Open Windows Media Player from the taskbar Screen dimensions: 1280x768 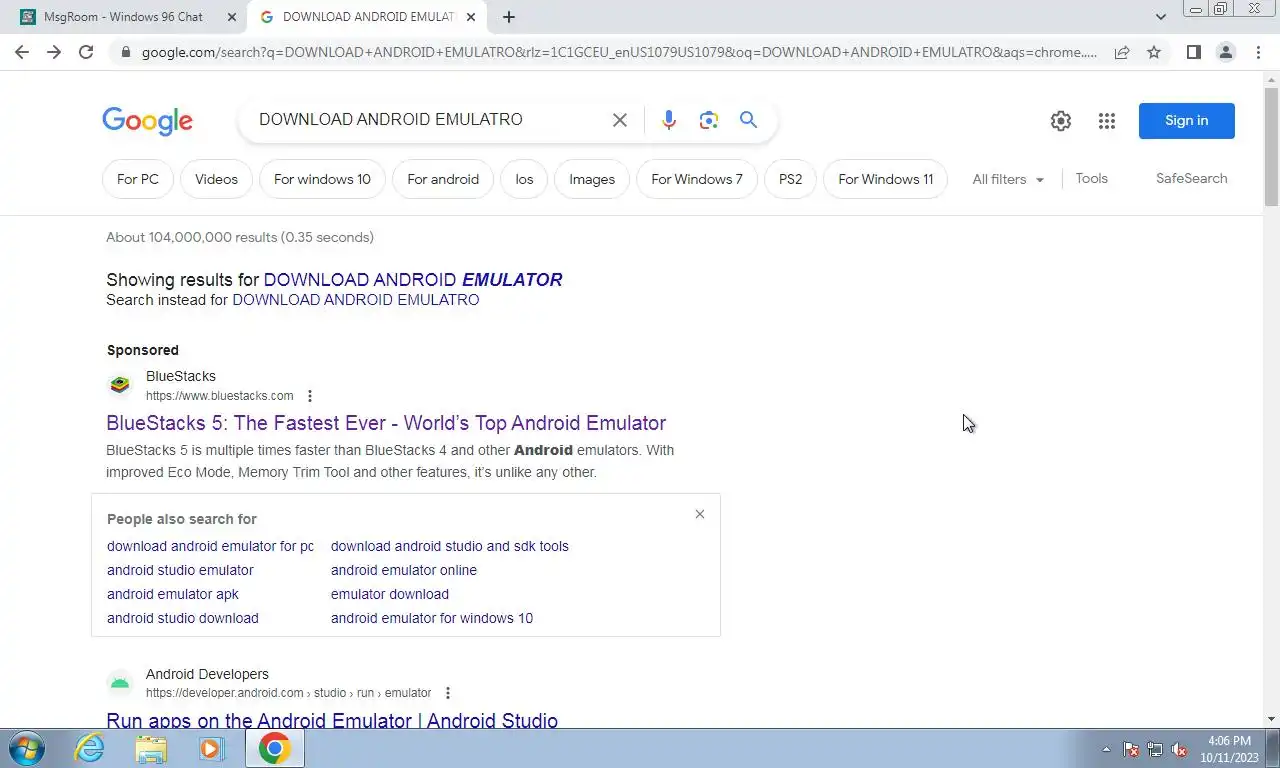coord(211,748)
